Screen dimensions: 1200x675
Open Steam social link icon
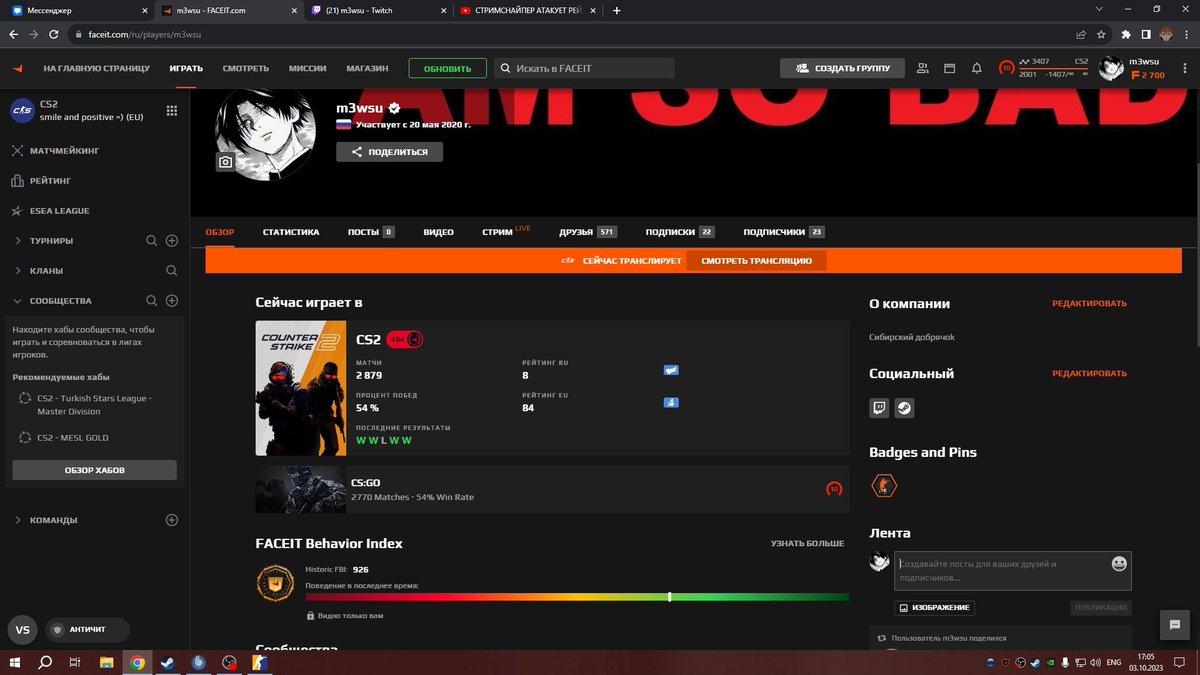(904, 408)
